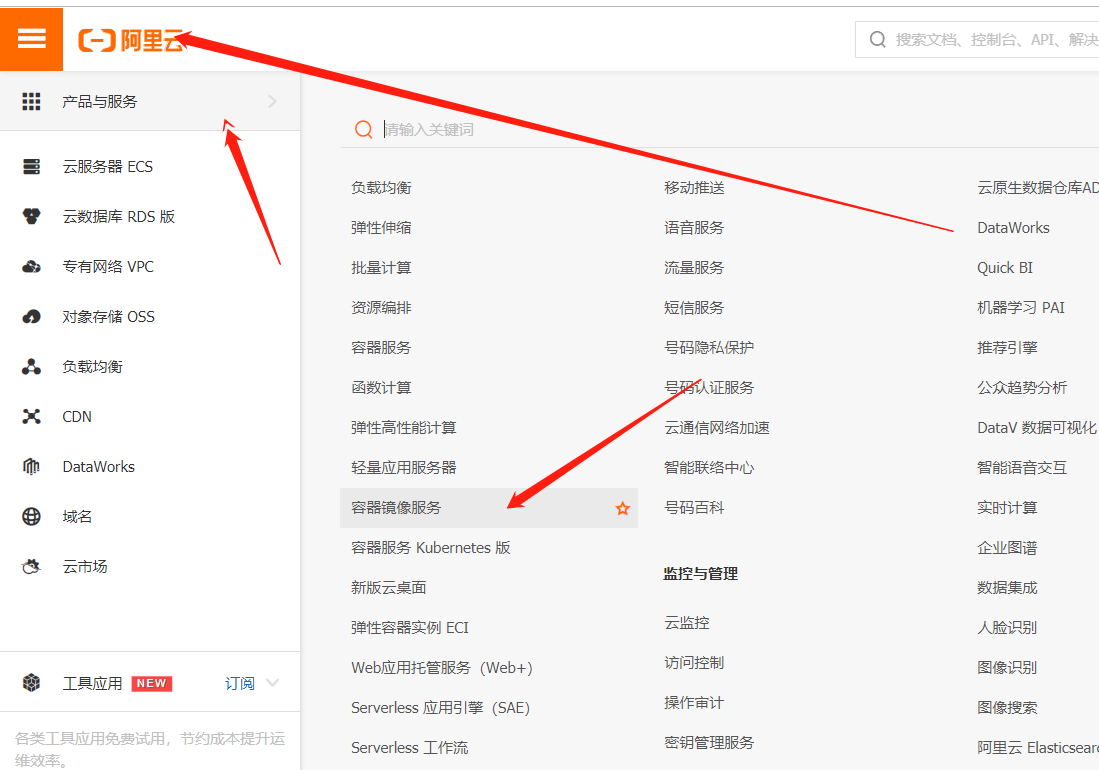1099x770 pixels.
Task: Open 云通信网络加速 product link
Action: pyautogui.click(x=717, y=427)
